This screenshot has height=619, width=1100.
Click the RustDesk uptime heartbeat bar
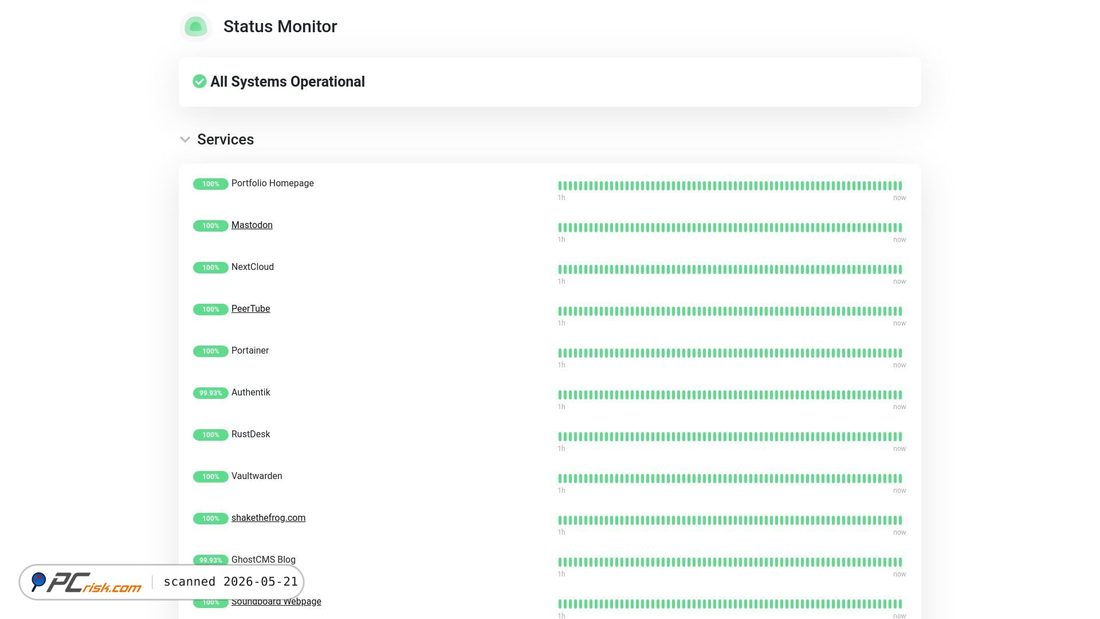coord(730,437)
